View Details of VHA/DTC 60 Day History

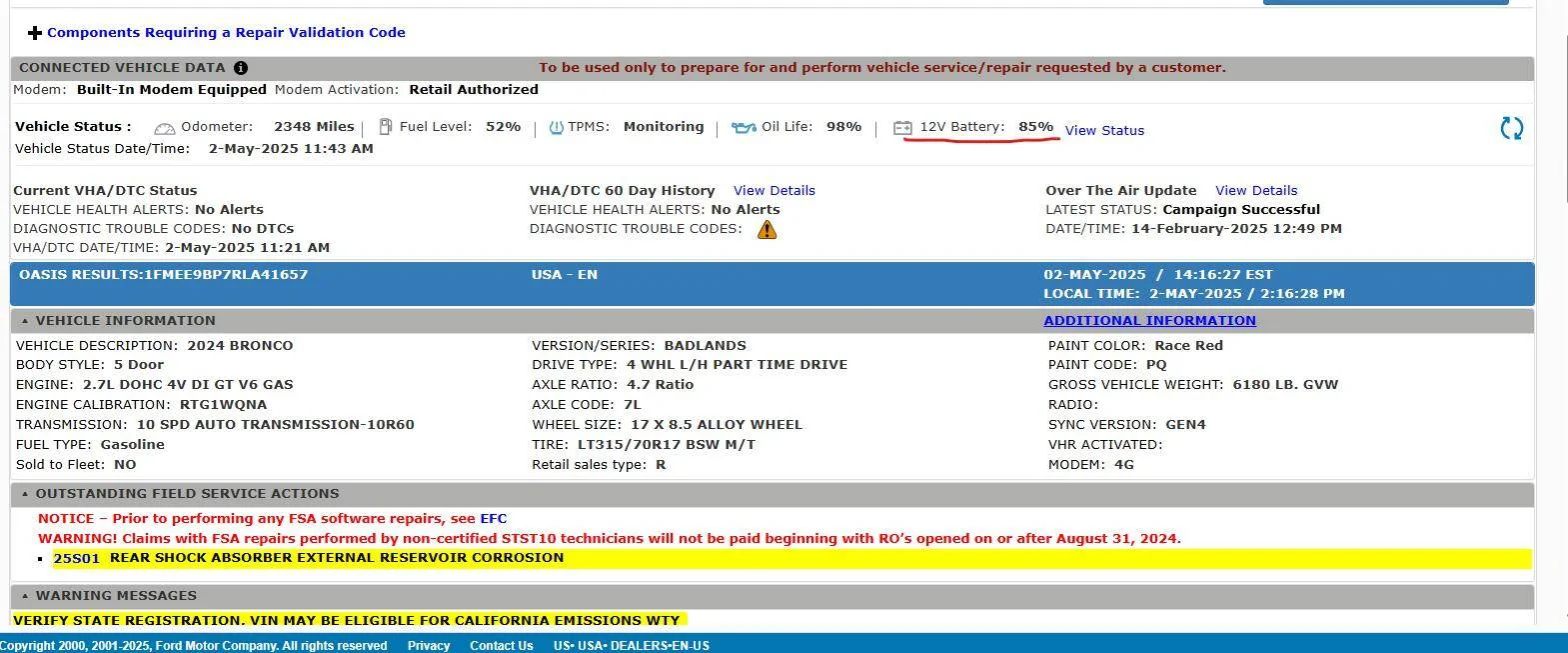(x=775, y=190)
